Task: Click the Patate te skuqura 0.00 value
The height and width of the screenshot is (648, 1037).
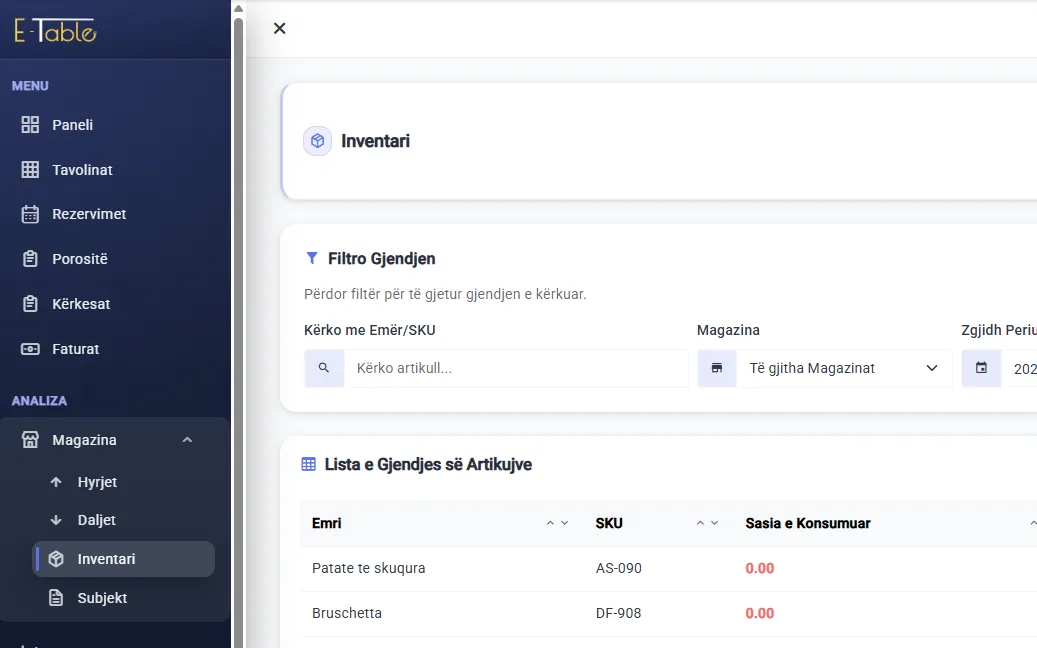Action: pyautogui.click(x=759, y=568)
